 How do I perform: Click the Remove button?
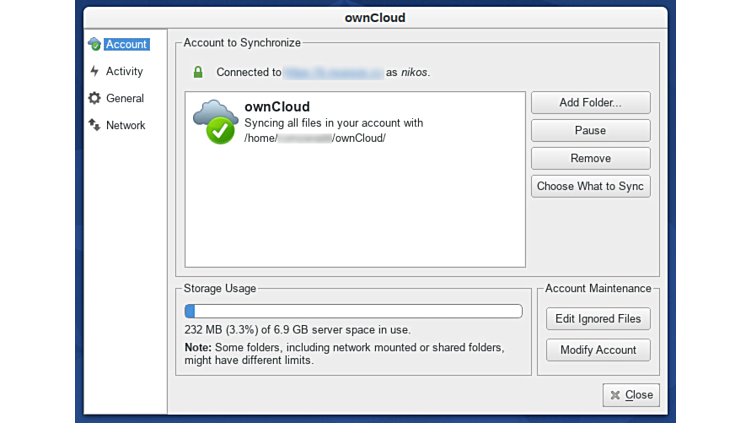tap(590, 158)
